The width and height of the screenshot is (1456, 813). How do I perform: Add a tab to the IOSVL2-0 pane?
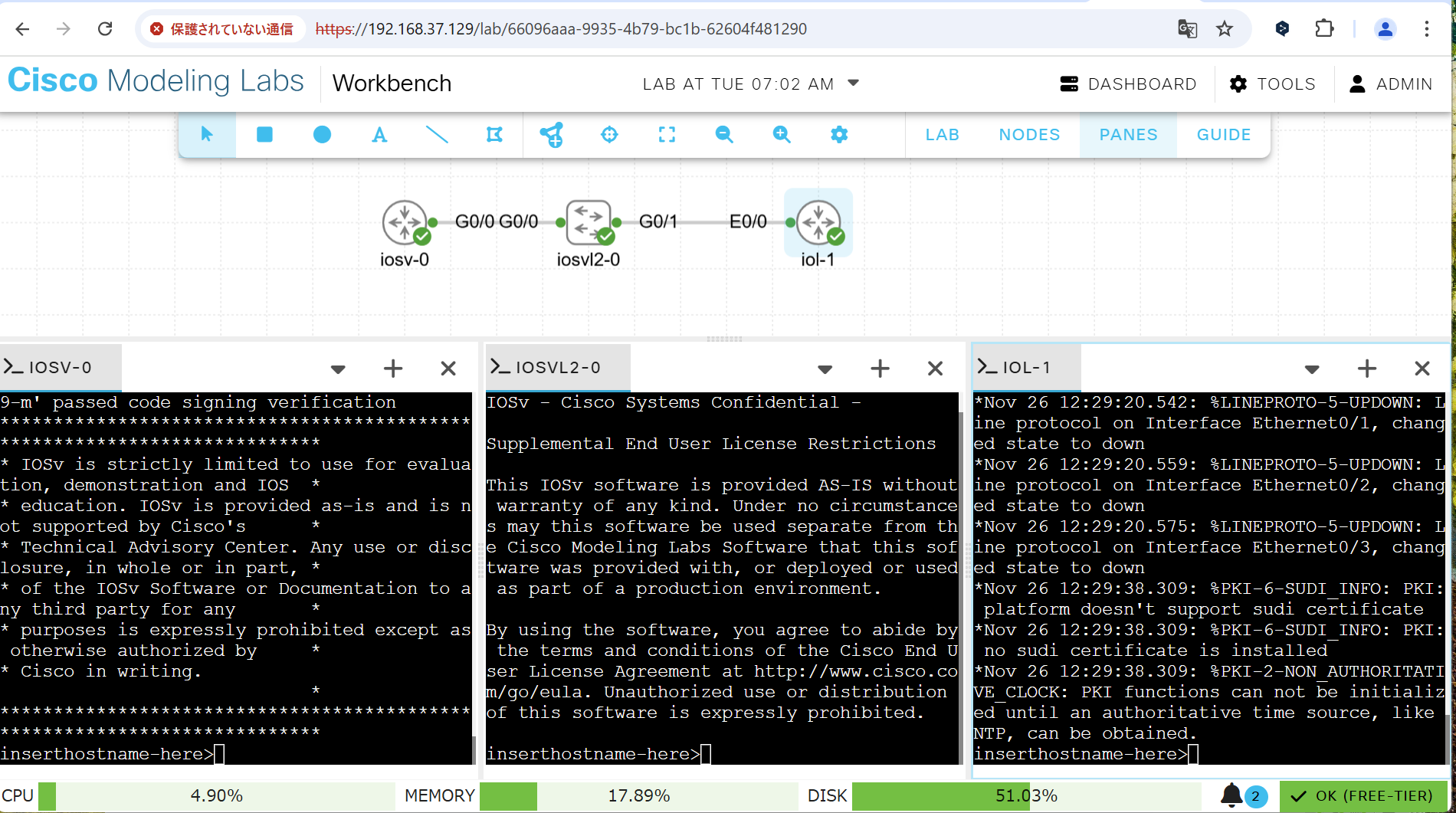880,369
